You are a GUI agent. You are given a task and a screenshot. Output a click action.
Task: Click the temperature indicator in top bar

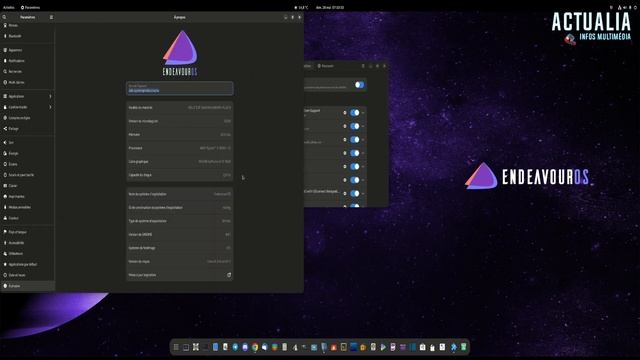click(301, 7)
